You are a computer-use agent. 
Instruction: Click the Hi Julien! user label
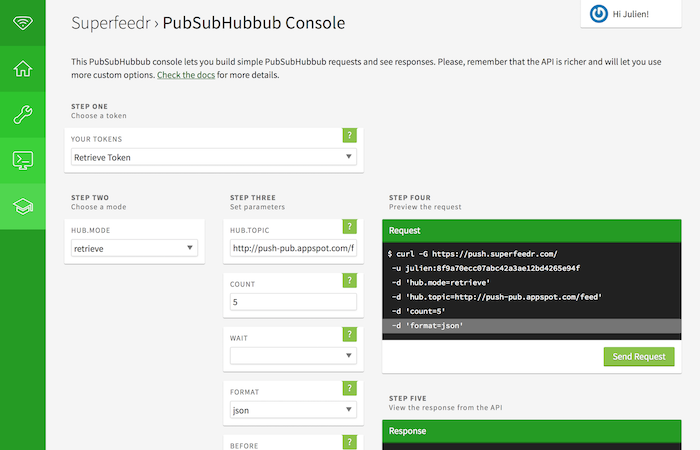(x=630, y=14)
